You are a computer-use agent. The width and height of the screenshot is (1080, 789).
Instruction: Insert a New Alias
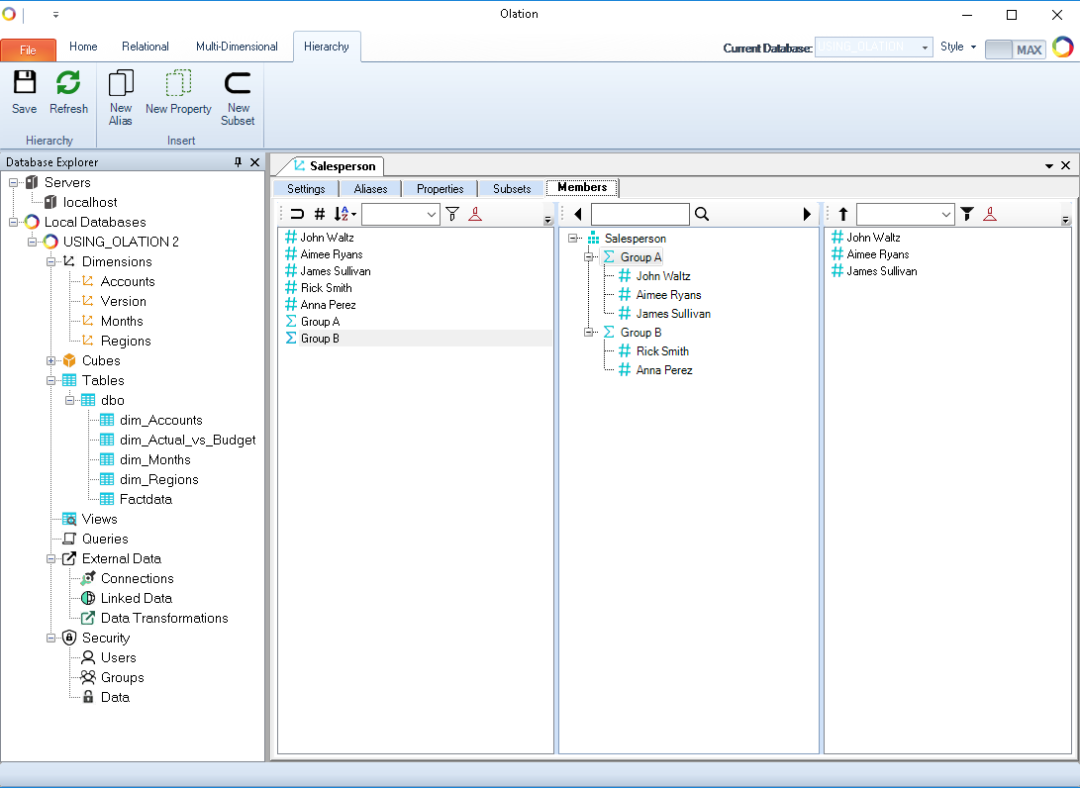121,97
